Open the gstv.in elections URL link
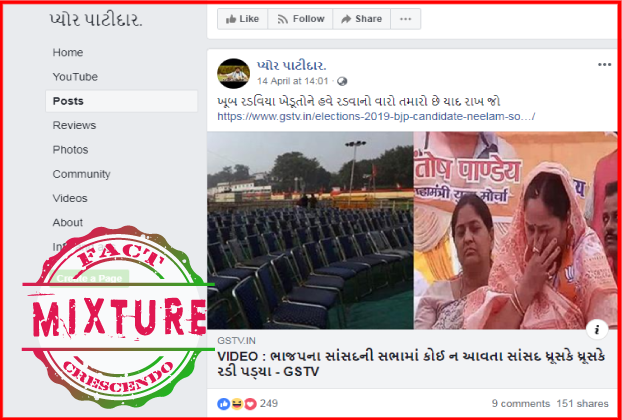This screenshot has width=622, height=420. coord(376,117)
